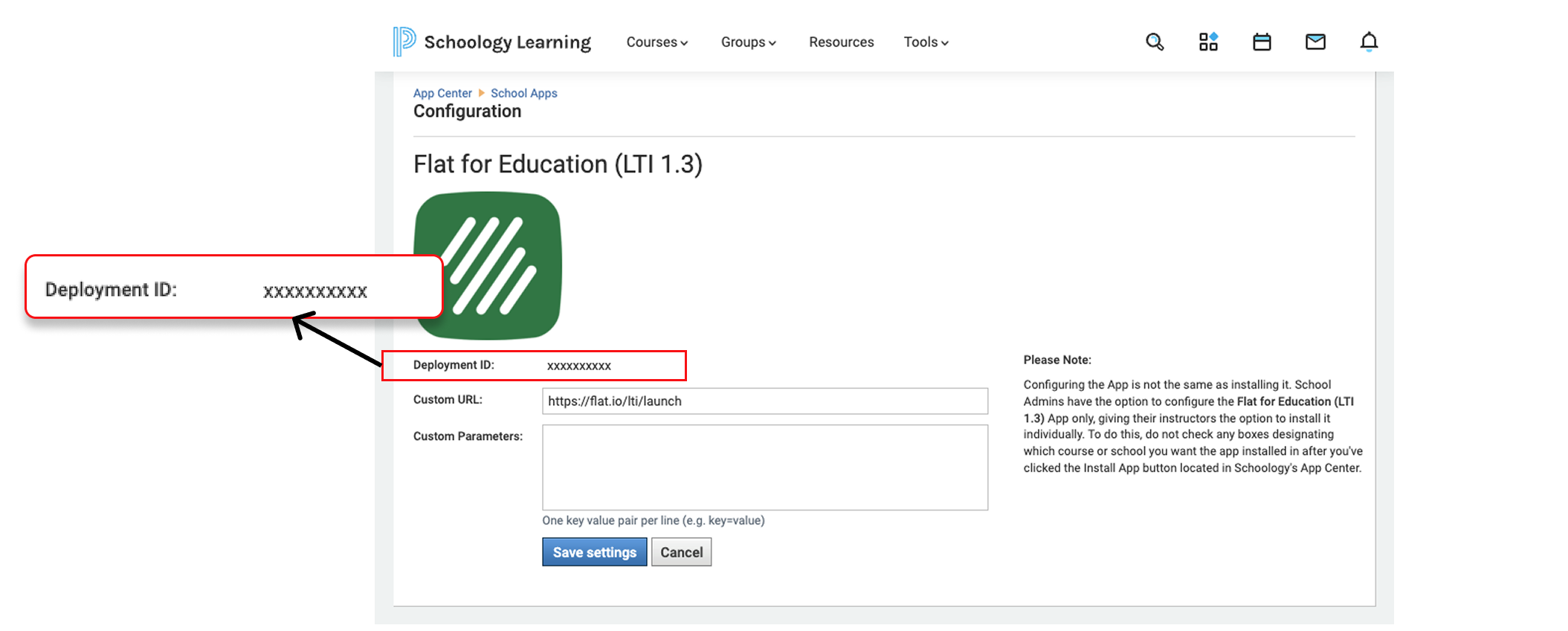Screen dimensions: 1568x631
Task: Click the Save settings button
Action: pos(594,552)
